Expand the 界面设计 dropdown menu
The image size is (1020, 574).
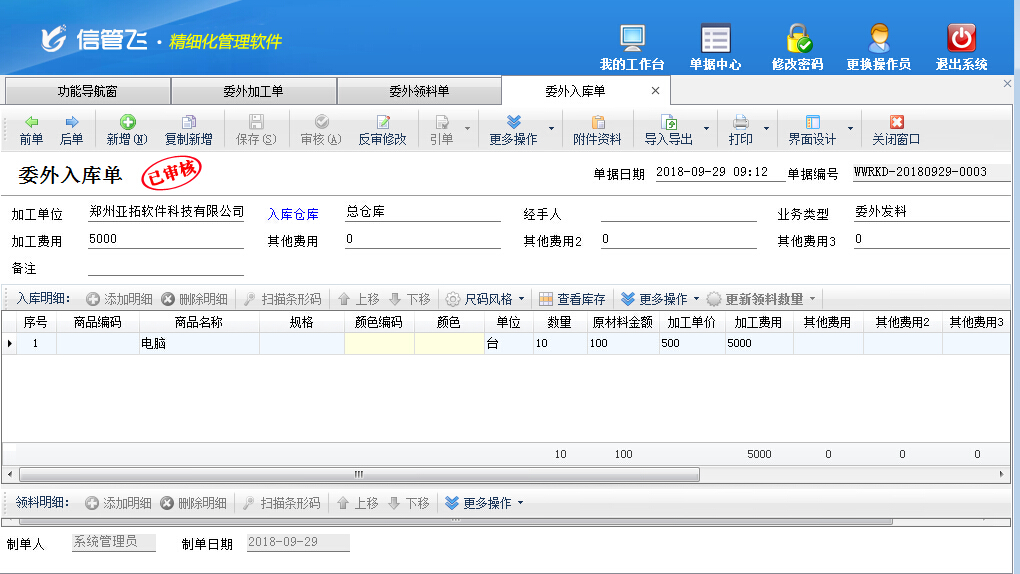(850, 129)
